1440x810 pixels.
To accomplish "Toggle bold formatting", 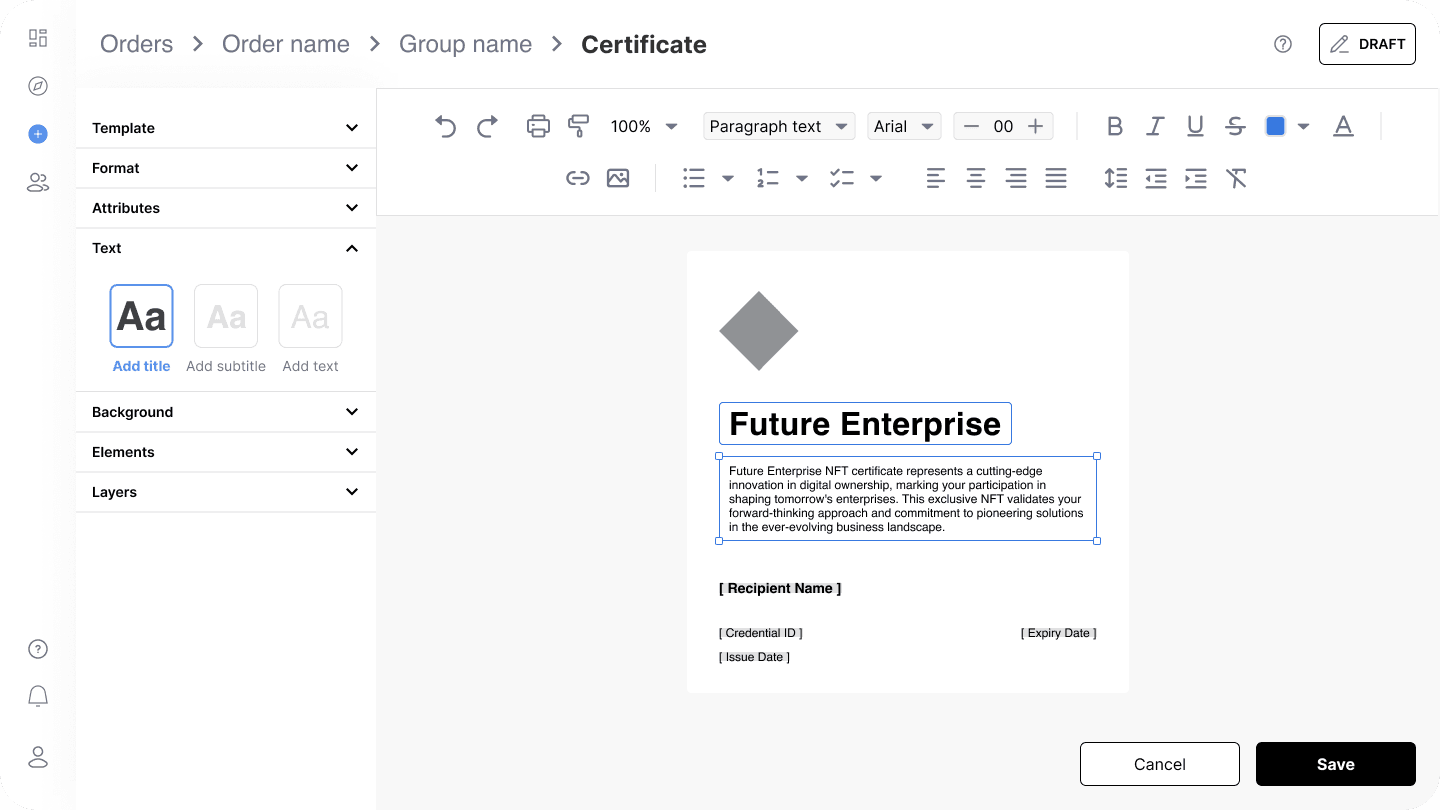I will 1115,126.
